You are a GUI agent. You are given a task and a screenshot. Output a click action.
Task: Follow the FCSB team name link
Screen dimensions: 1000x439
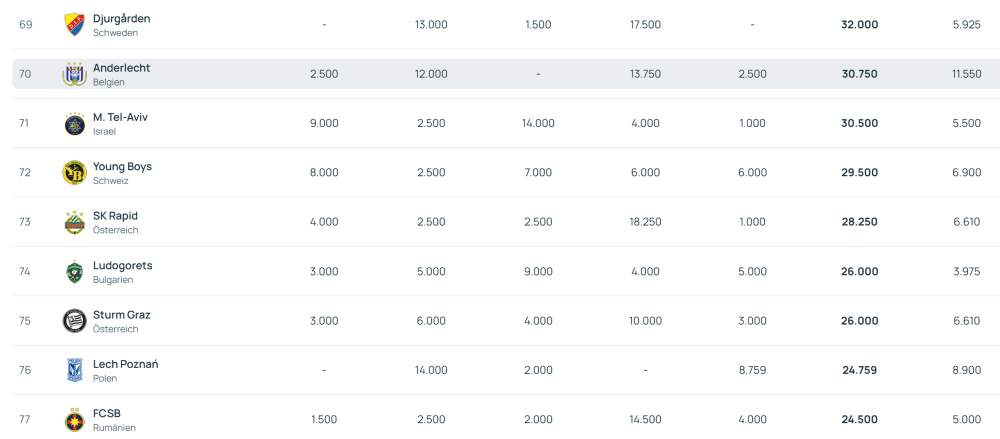tap(107, 413)
